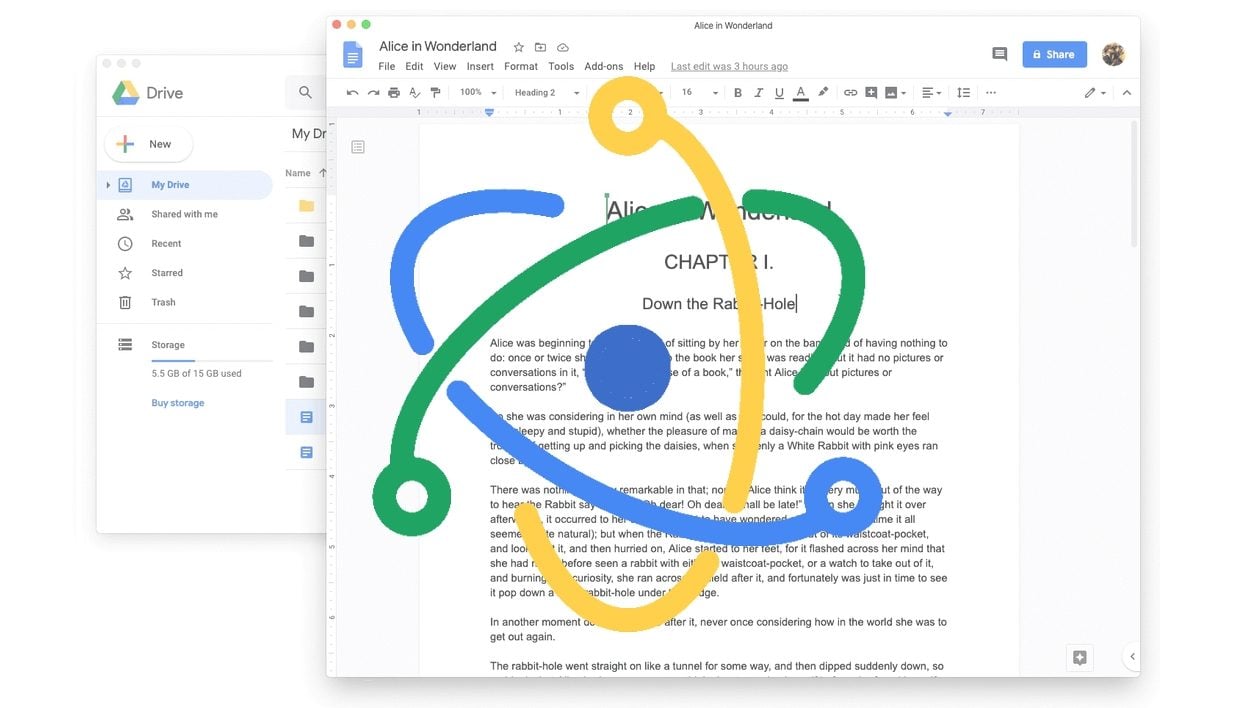
Task: Open the font size 16 dropdown
Action: pyautogui.click(x=699, y=93)
